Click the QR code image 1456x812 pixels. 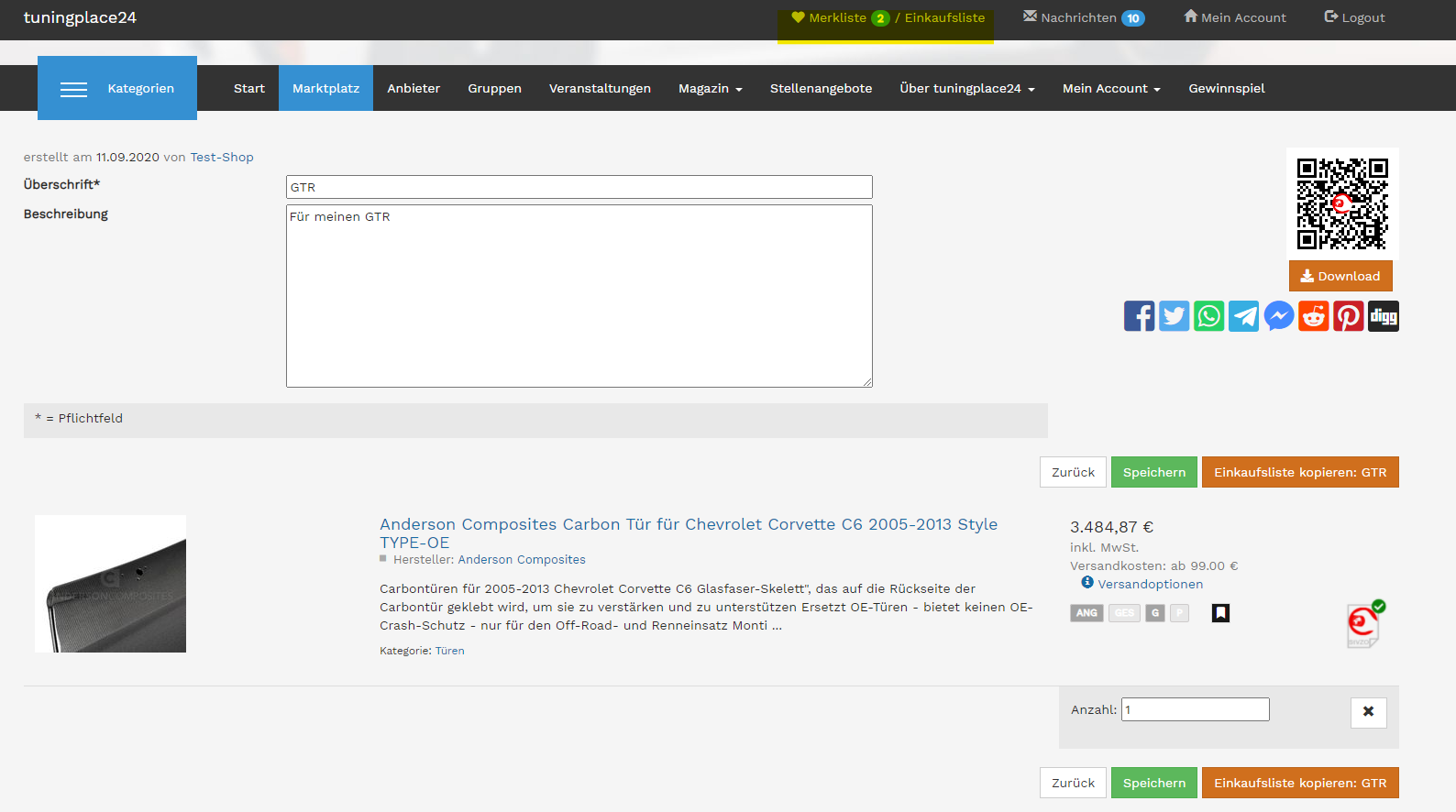point(1342,203)
